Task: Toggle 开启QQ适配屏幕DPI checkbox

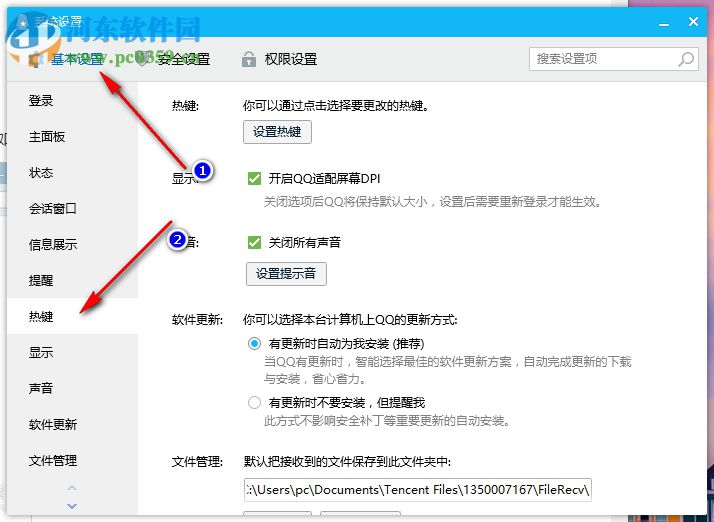Action: (254, 178)
